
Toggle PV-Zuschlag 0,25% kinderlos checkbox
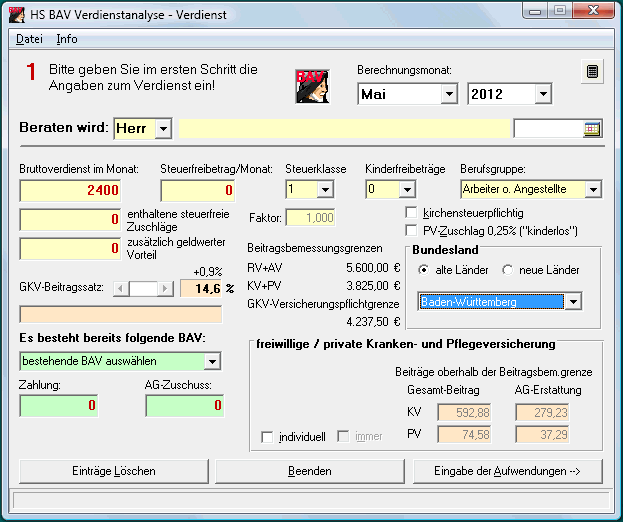(411, 230)
